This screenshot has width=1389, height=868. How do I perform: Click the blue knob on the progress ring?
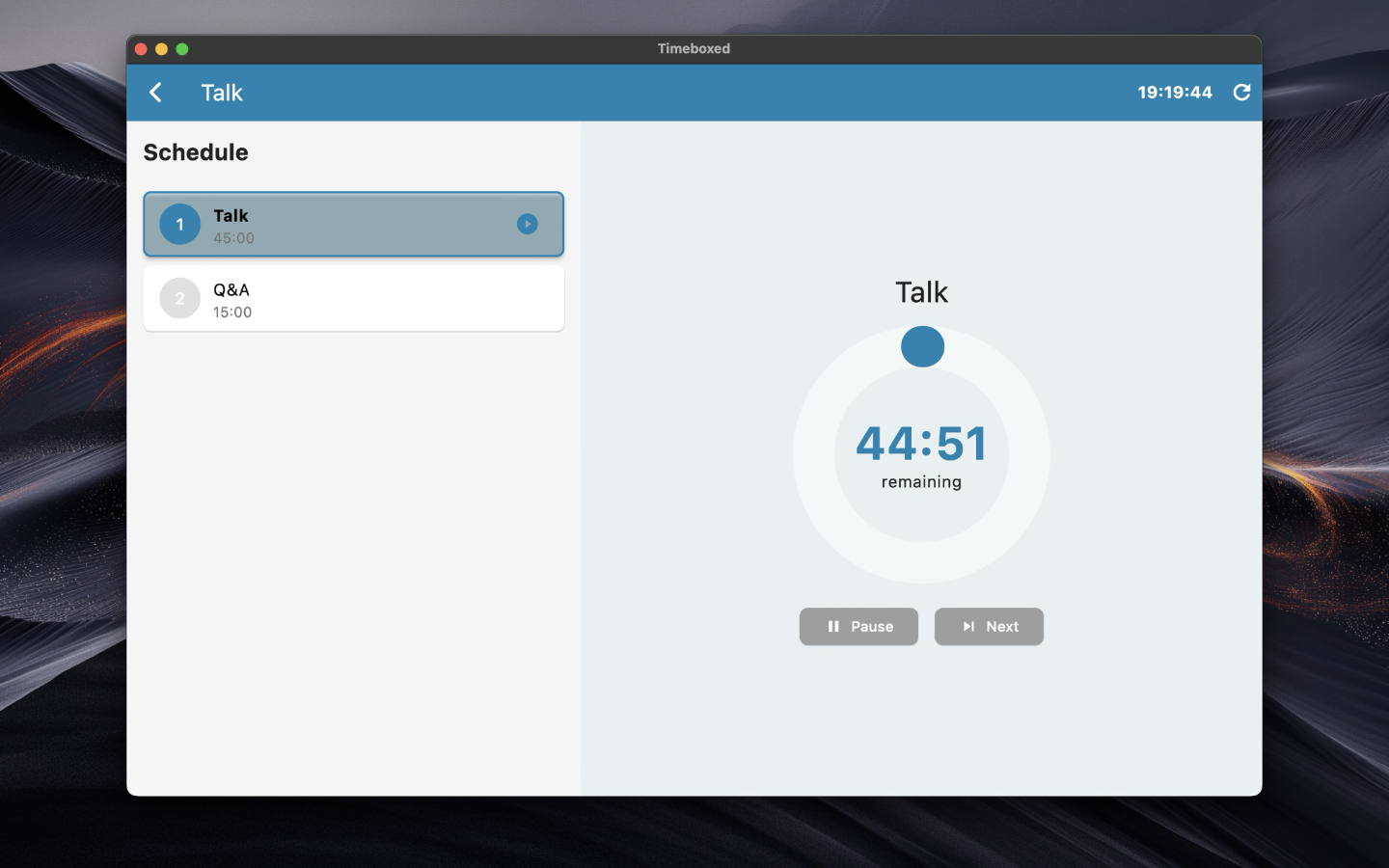pyautogui.click(x=922, y=346)
